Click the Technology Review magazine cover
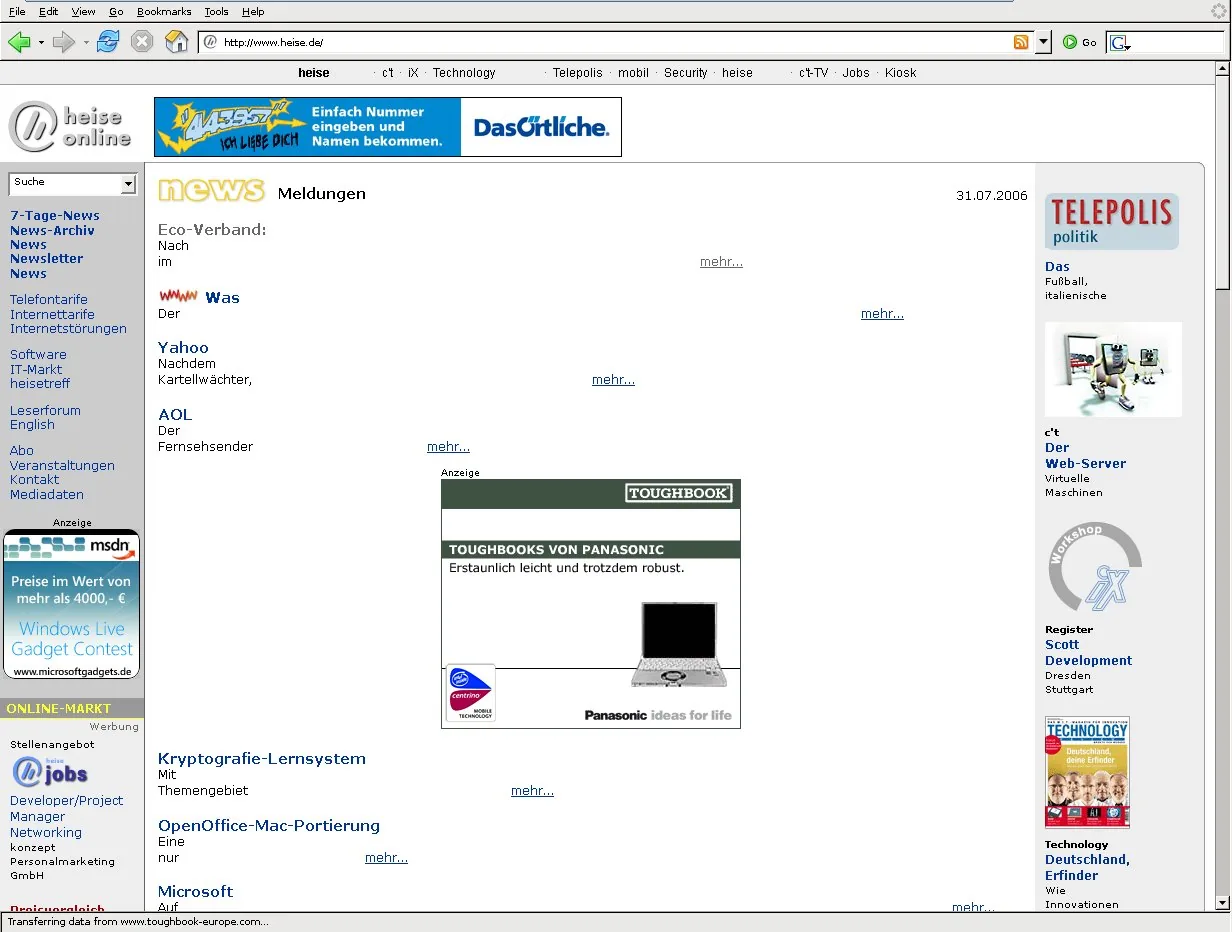 click(1087, 772)
